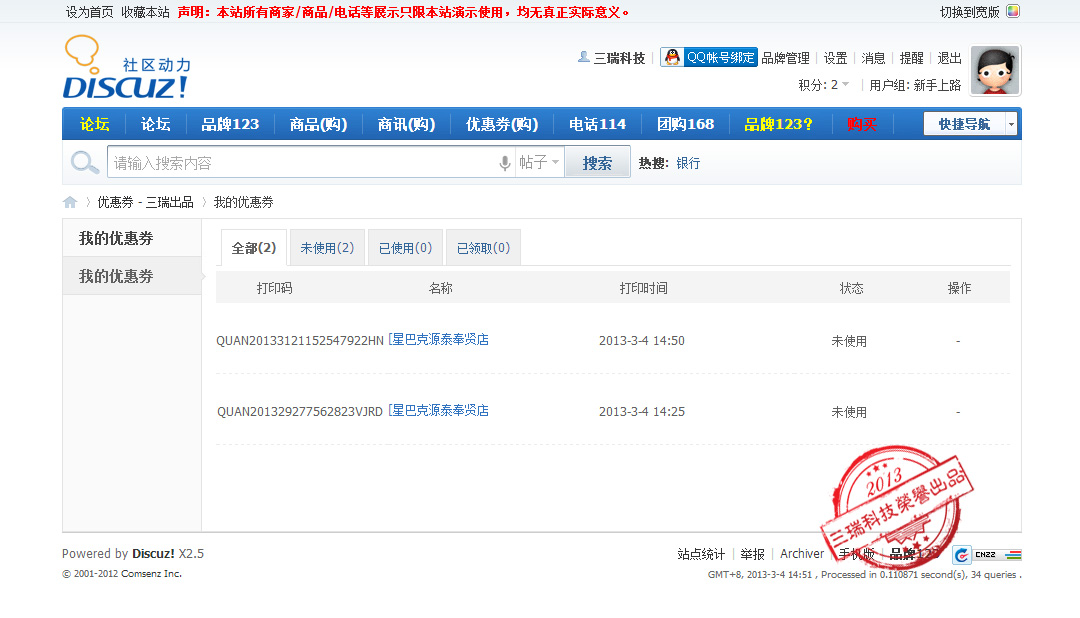Image resolution: width=1080 pixels, height=618 pixels.
Task: Click the 2013-3-4 14:25 print time
Action: [642, 411]
